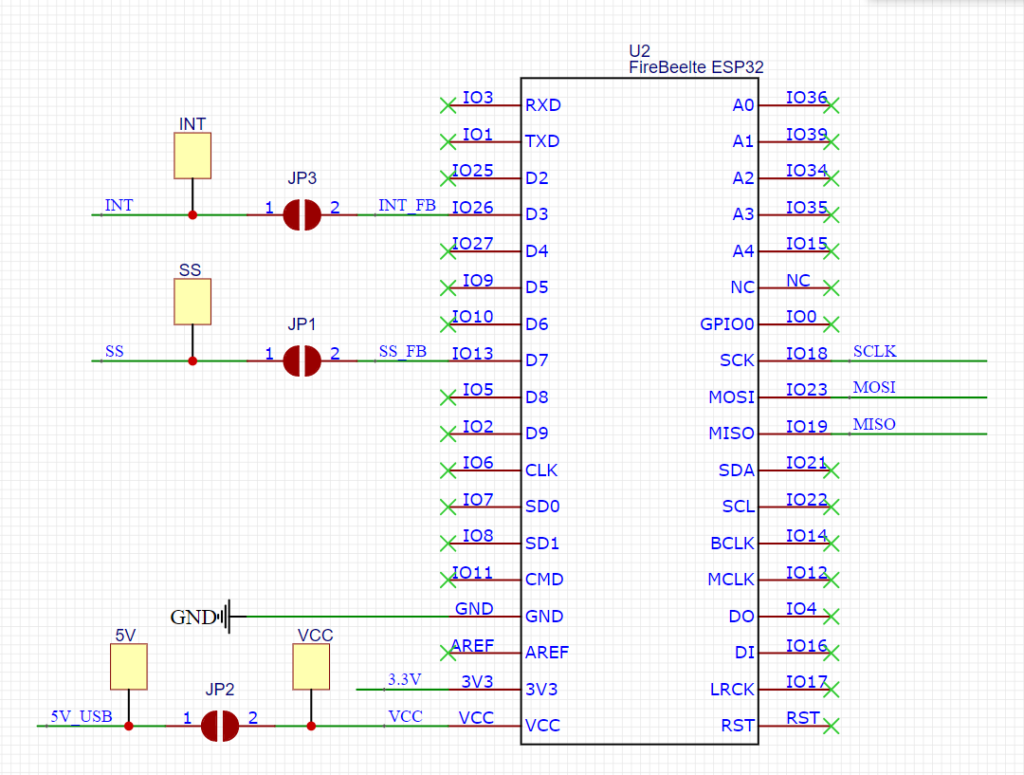
Task: Click the INT test pad rectangle
Action: pyautogui.click(x=193, y=155)
